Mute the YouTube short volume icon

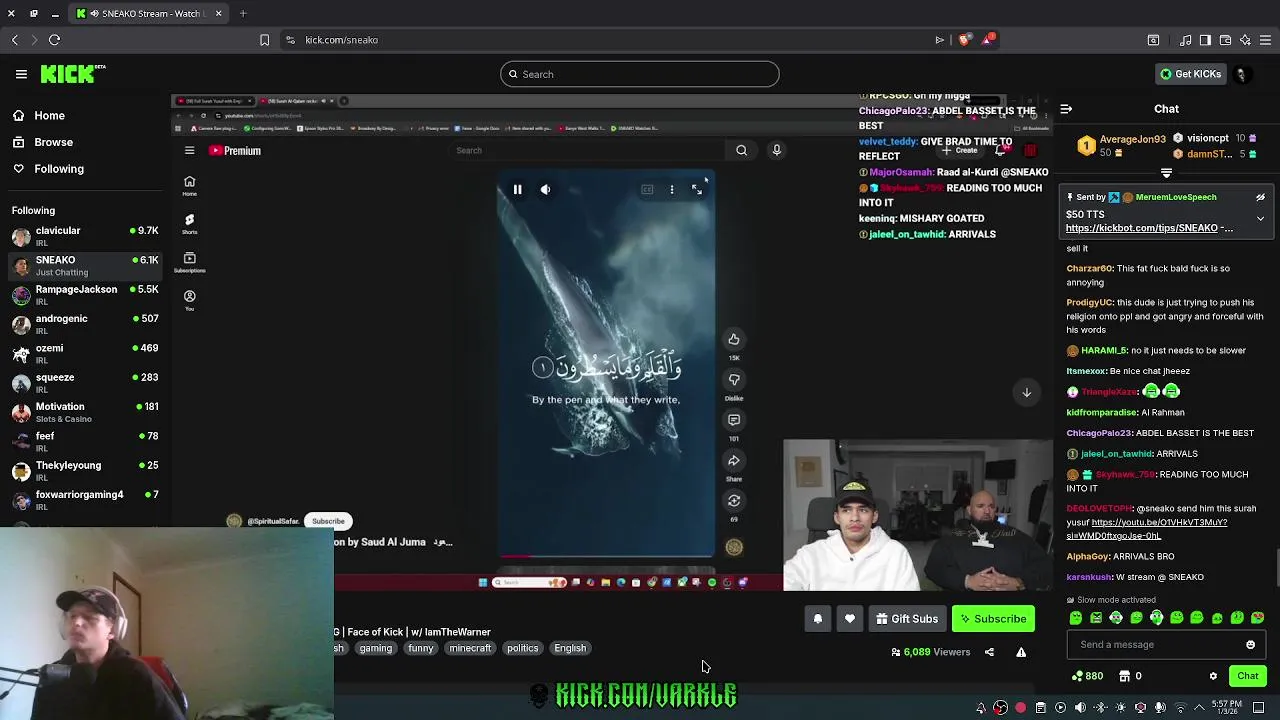click(545, 190)
